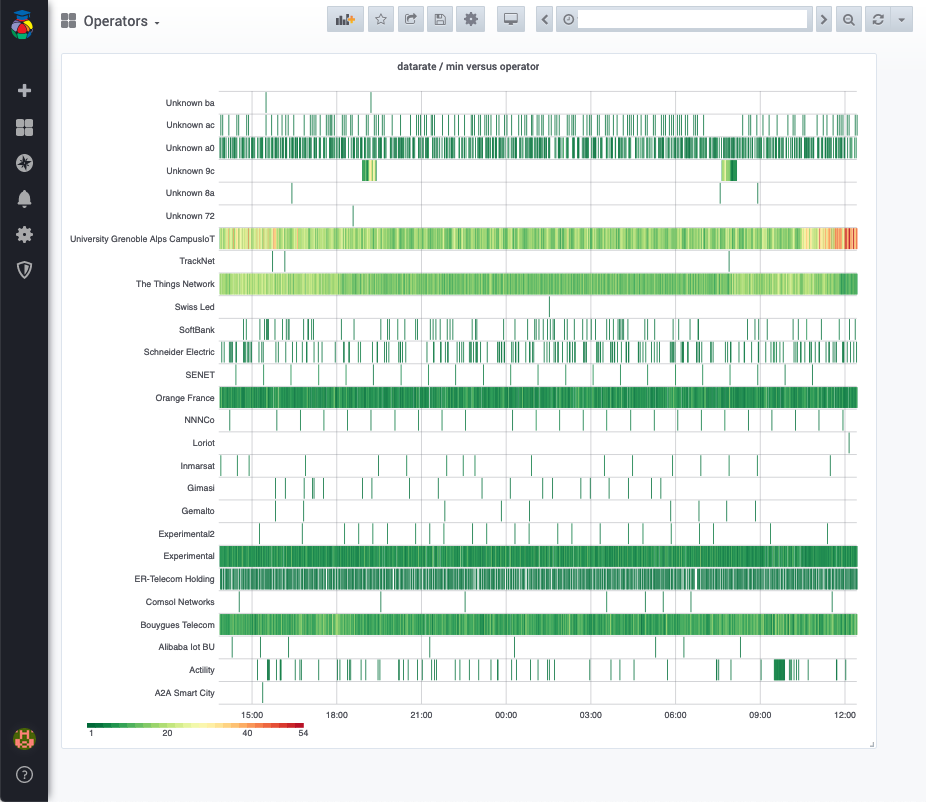Click the 09:00 time axis label

click(x=760, y=715)
